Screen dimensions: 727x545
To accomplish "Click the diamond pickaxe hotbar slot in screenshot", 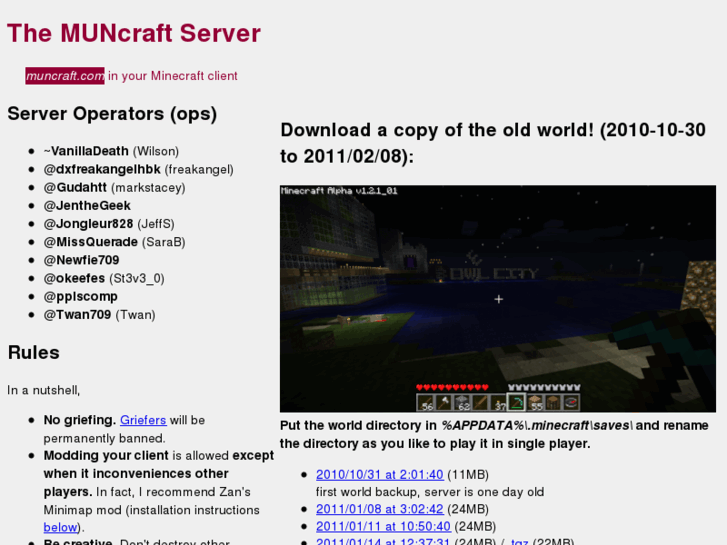I will point(516,402).
